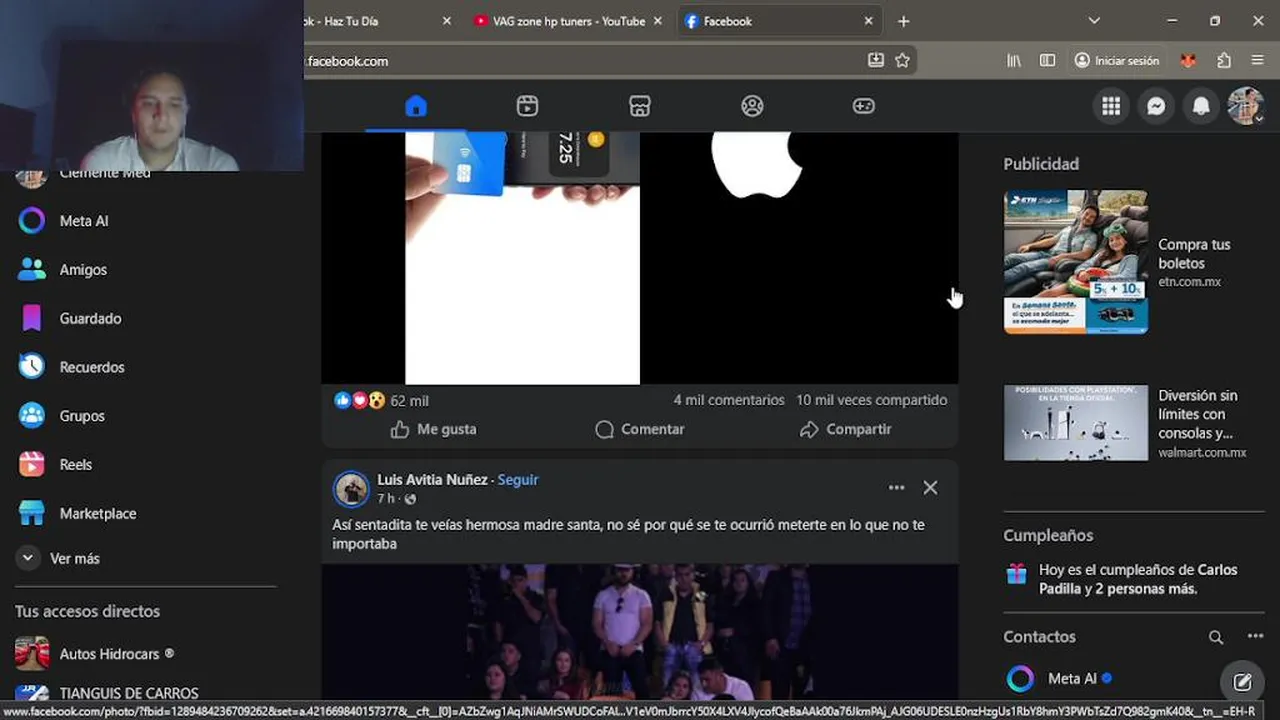Open the TIANGUIS DE CARROS shortcut

148,692
